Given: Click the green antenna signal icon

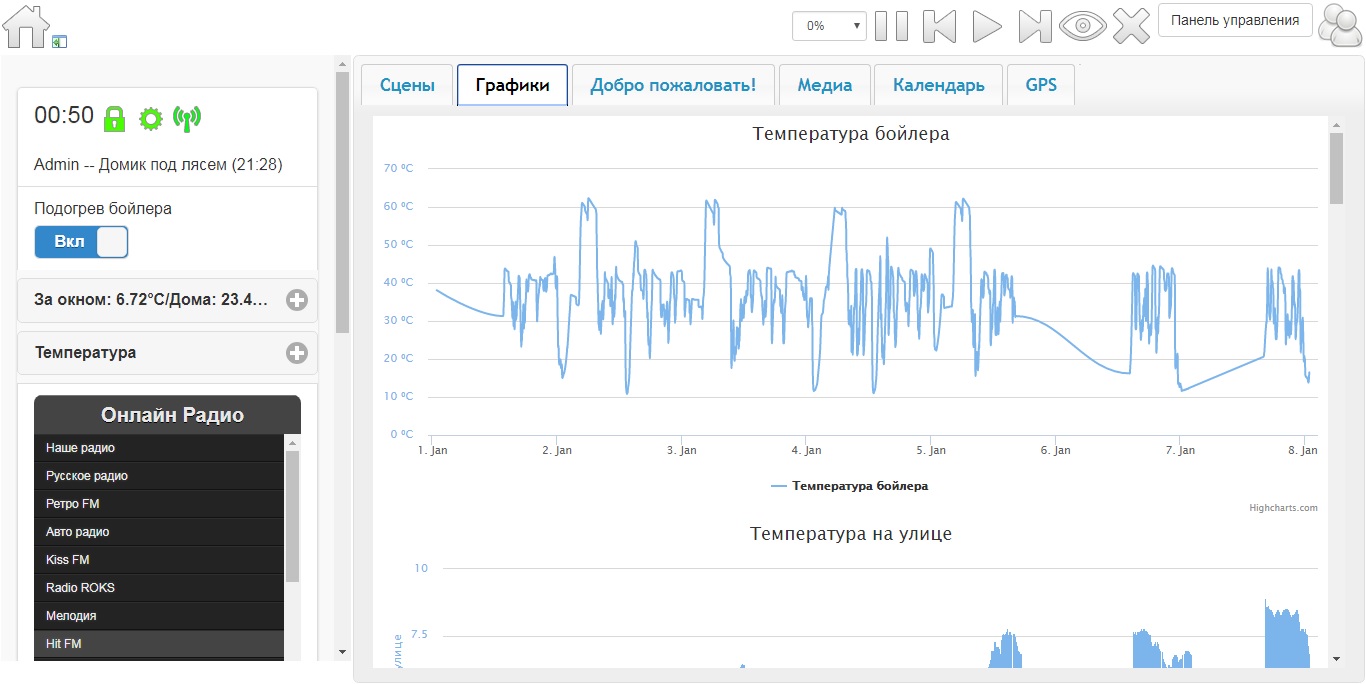Looking at the screenshot, I should (187, 118).
